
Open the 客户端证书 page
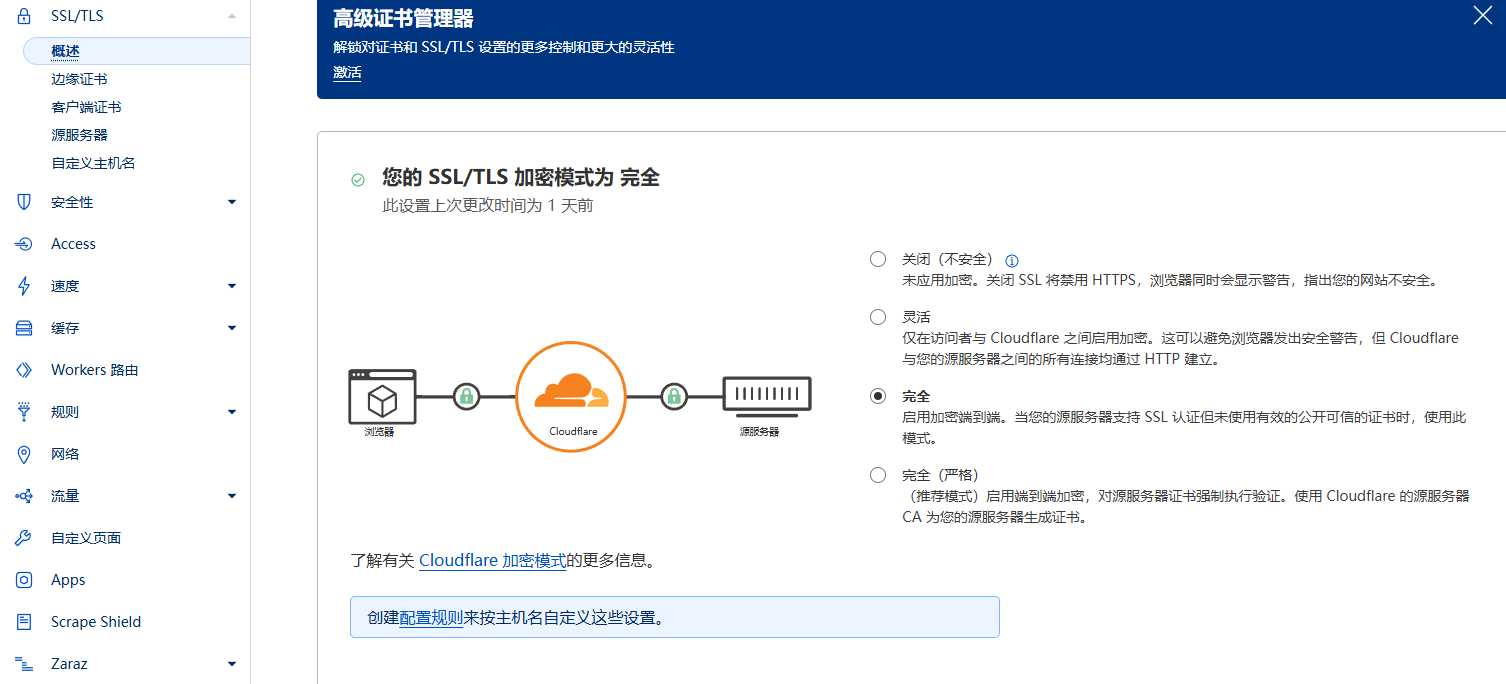(86, 107)
